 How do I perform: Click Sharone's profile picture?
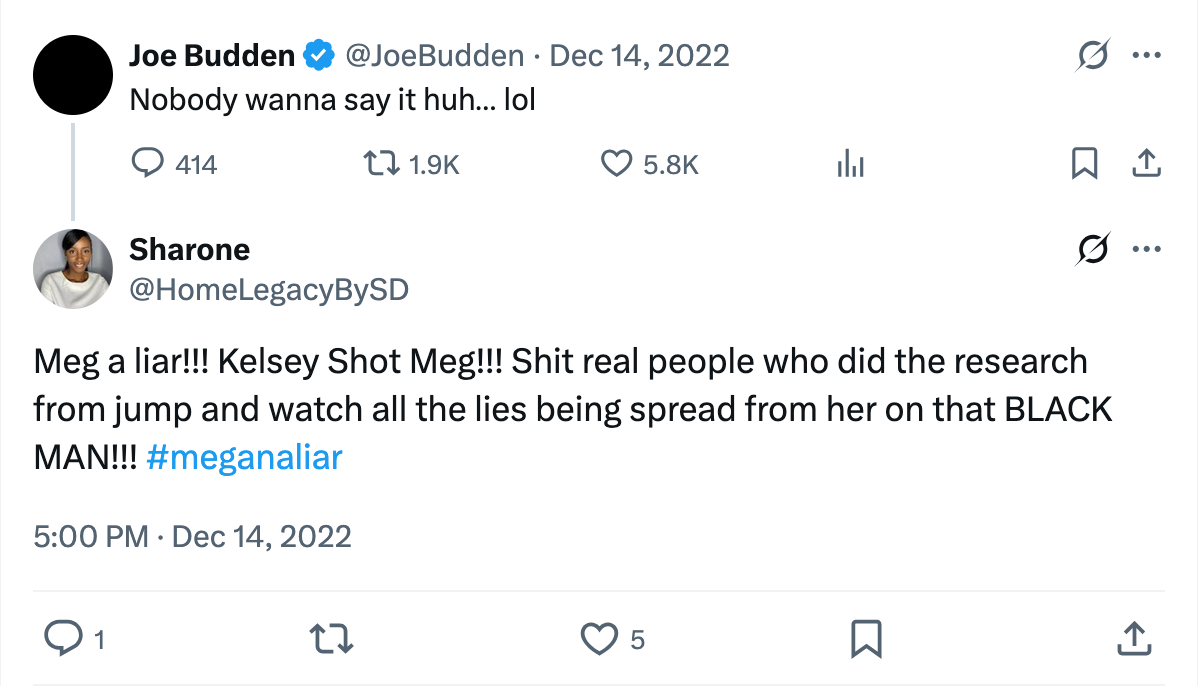[73, 268]
